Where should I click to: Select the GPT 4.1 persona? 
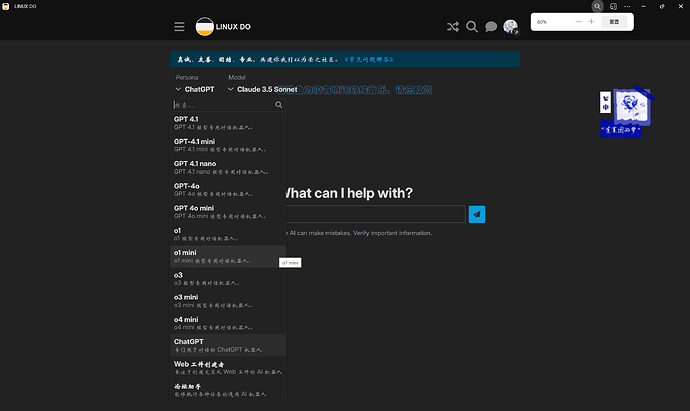[228, 123]
